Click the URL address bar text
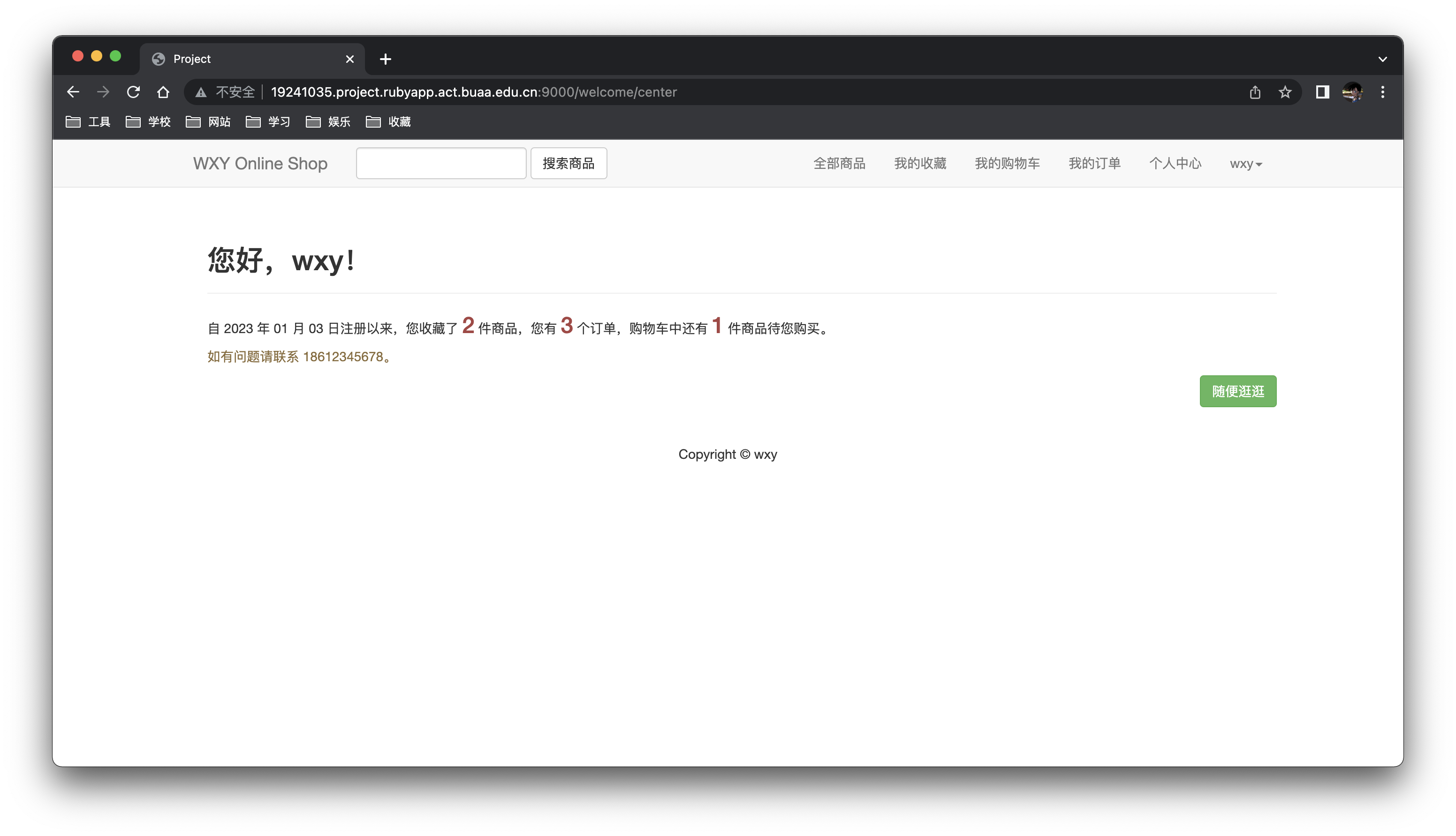The image size is (1456, 836). [x=473, y=92]
